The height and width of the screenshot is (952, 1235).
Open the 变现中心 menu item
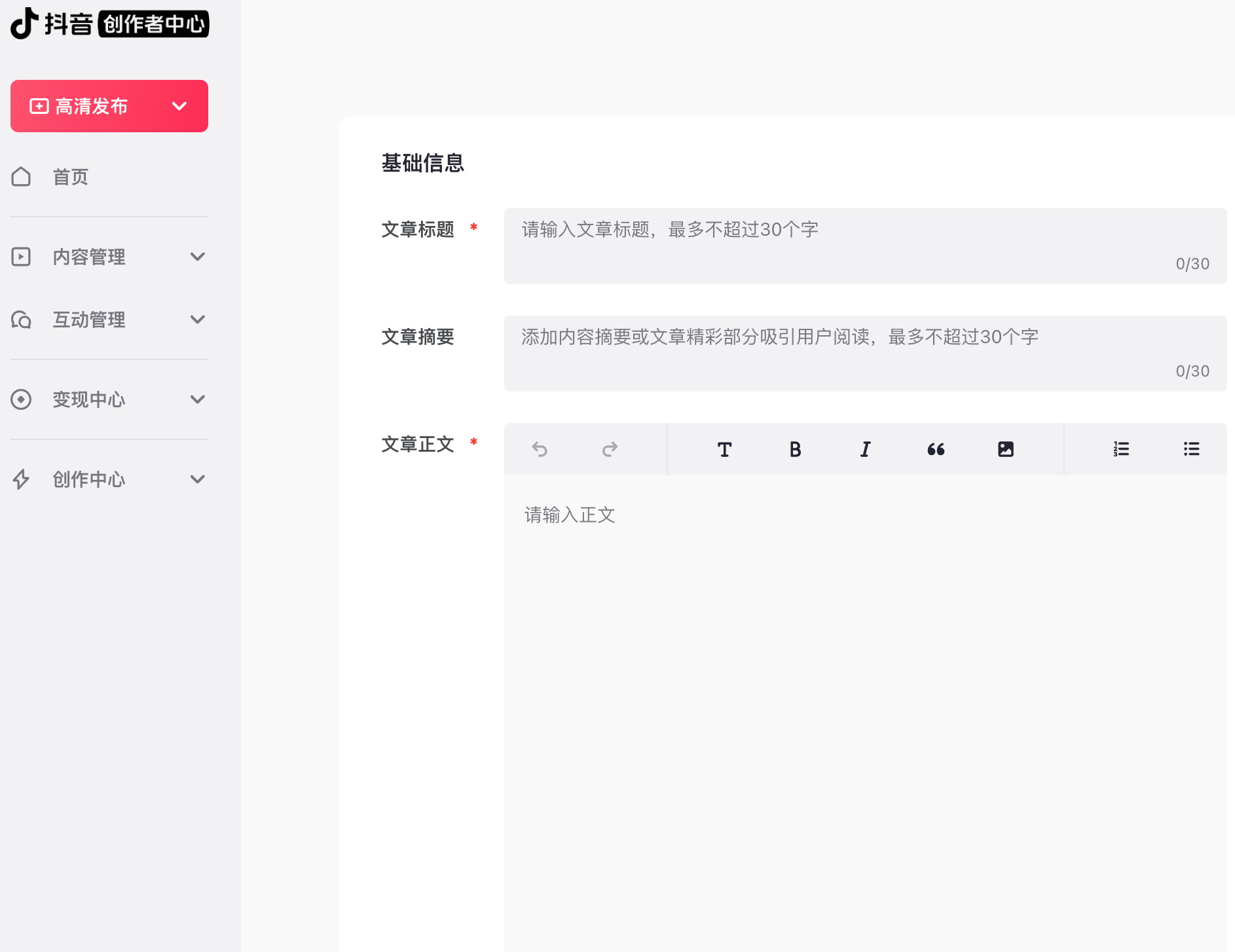click(x=109, y=399)
